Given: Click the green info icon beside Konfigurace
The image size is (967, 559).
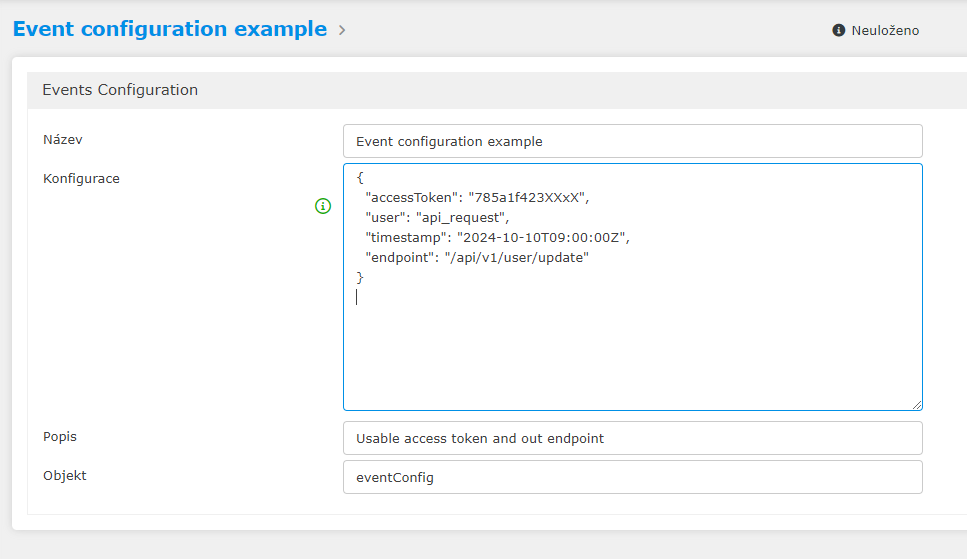Looking at the screenshot, I should [323, 206].
